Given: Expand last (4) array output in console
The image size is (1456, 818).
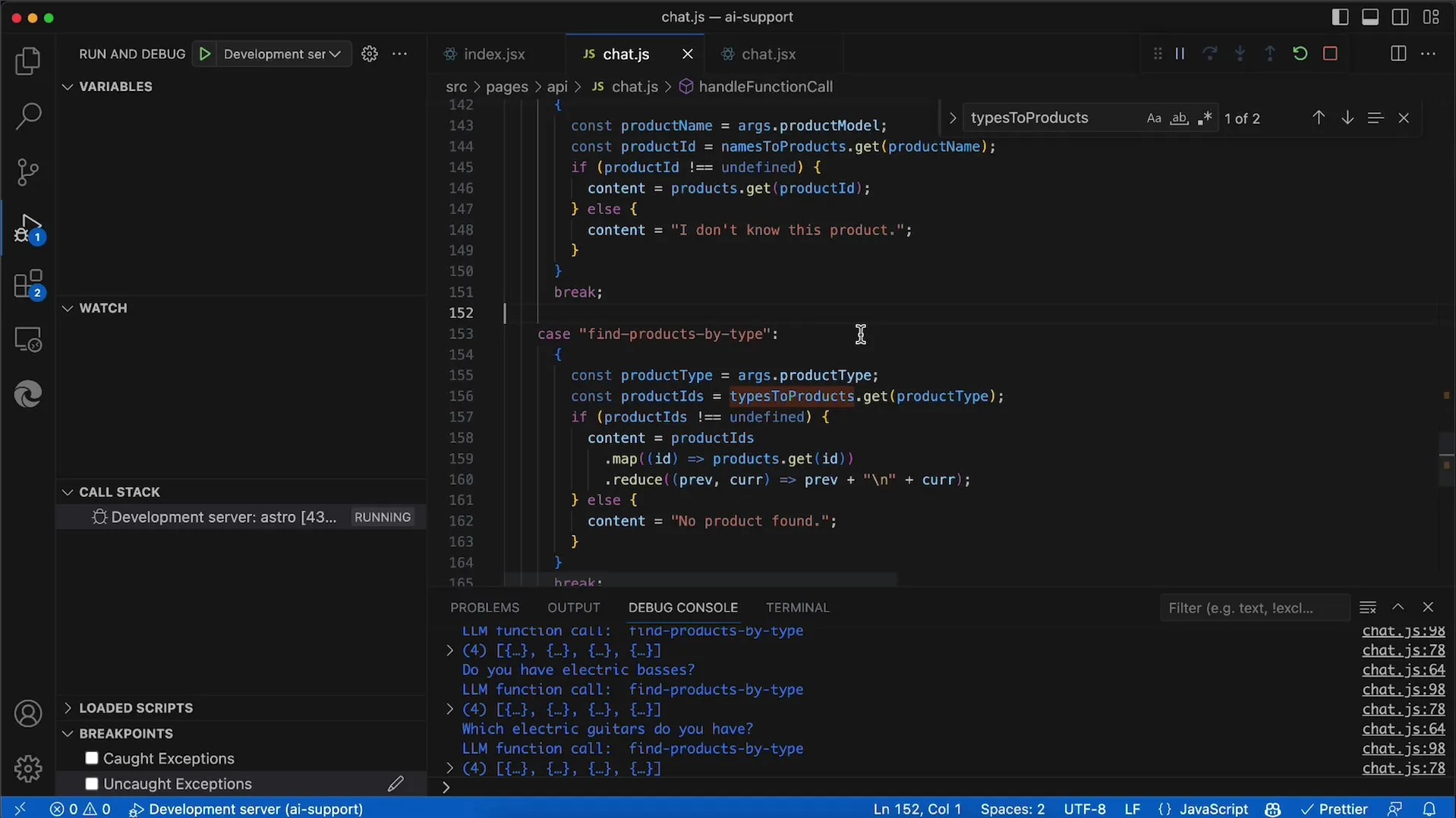Looking at the screenshot, I should click(x=449, y=768).
